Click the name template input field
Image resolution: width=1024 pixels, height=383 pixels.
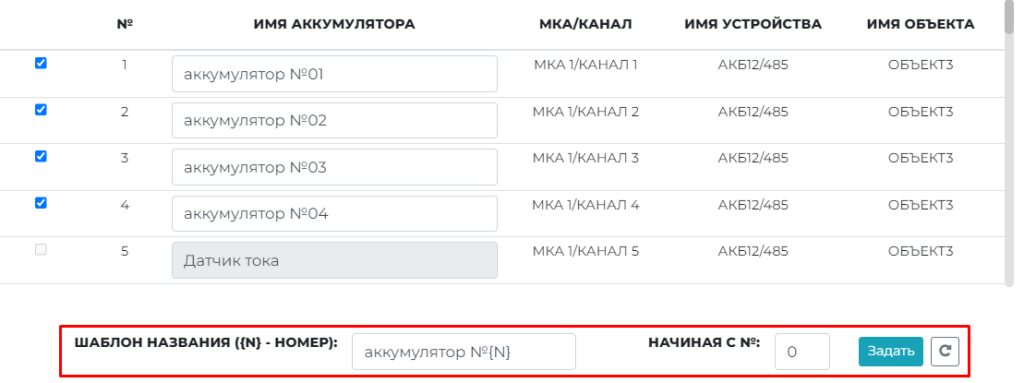464,352
